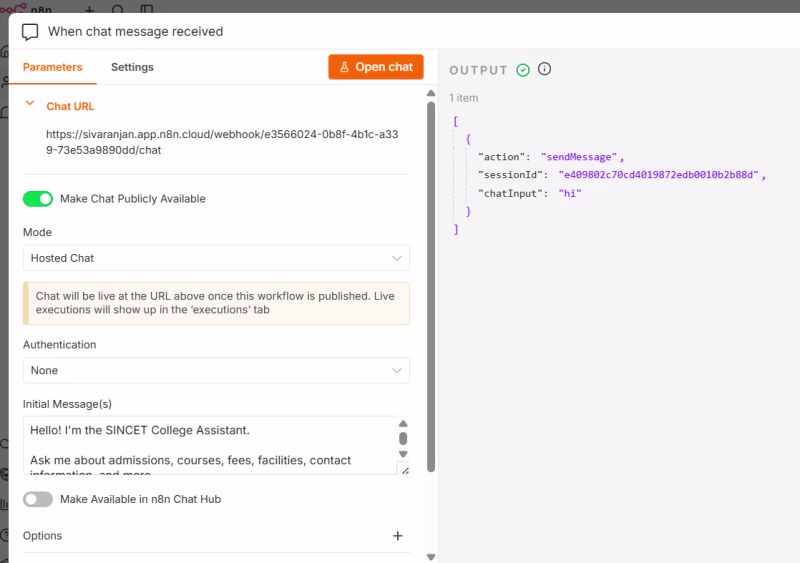This screenshot has height=563, width=800.
Task: Open the output info icon
Action: (544, 69)
